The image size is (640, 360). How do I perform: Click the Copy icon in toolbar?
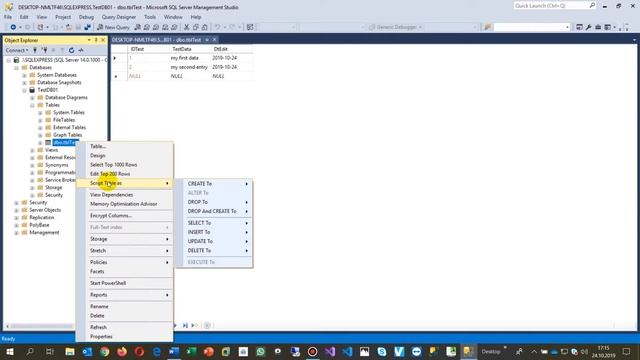click(x=196, y=27)
